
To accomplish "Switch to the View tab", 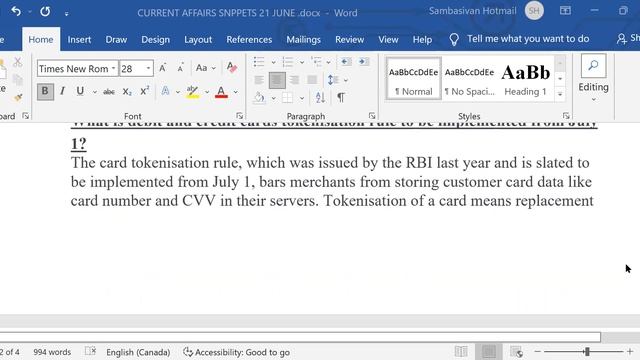I will [388, 40].
